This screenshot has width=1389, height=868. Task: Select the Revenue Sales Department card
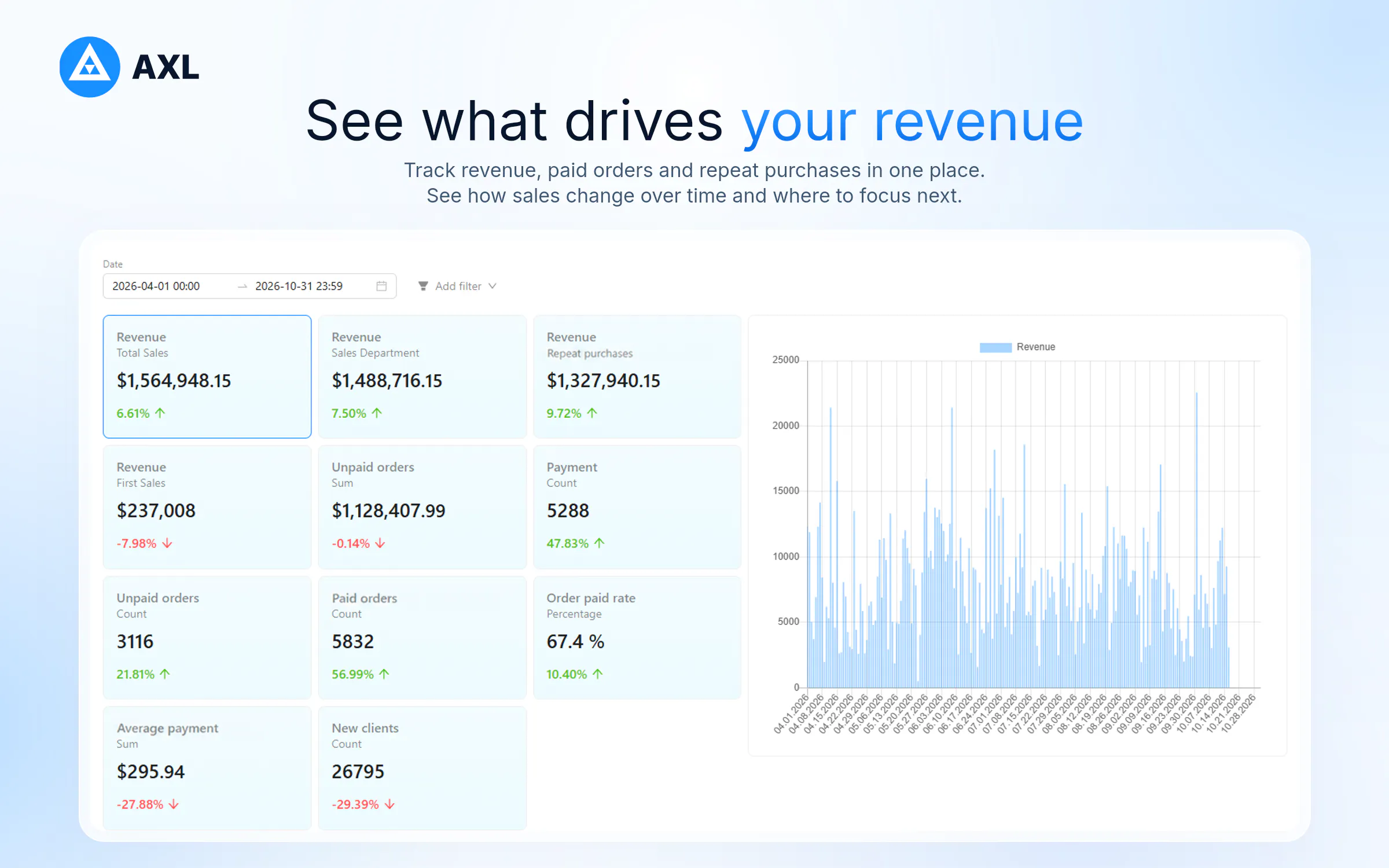(422, 377)
